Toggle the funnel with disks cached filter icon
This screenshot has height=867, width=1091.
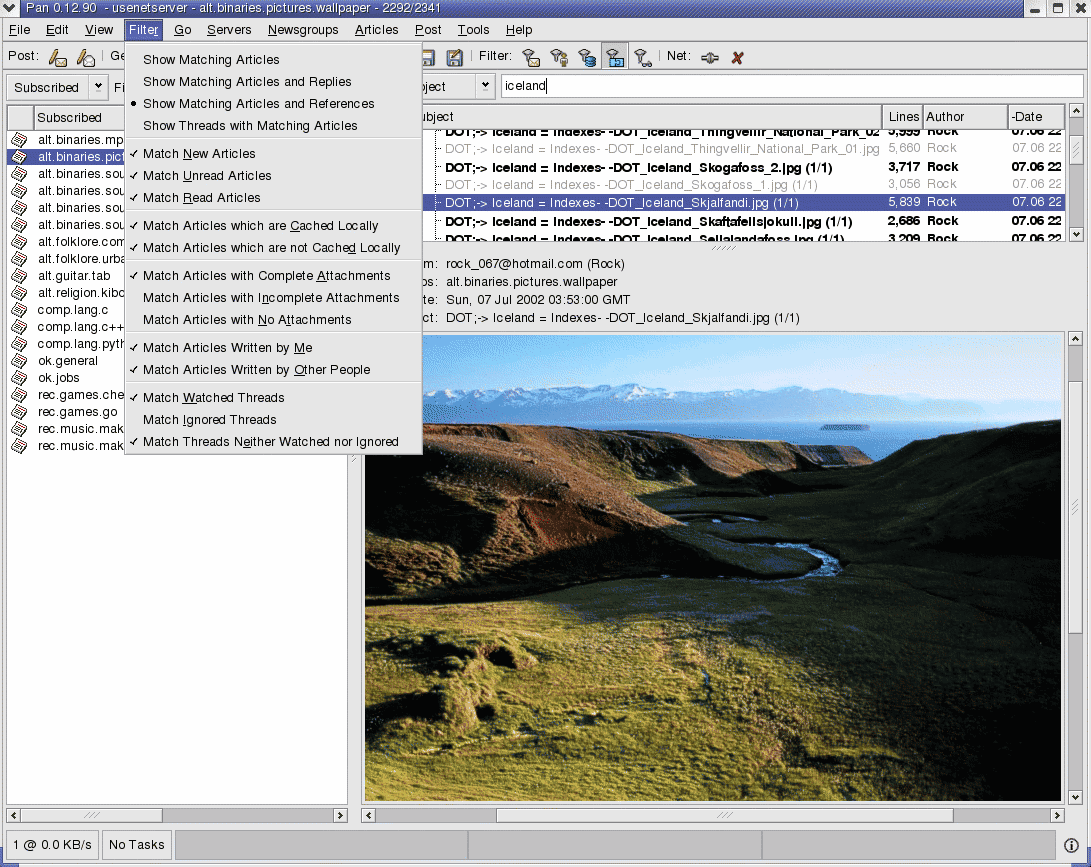[587, 57]
